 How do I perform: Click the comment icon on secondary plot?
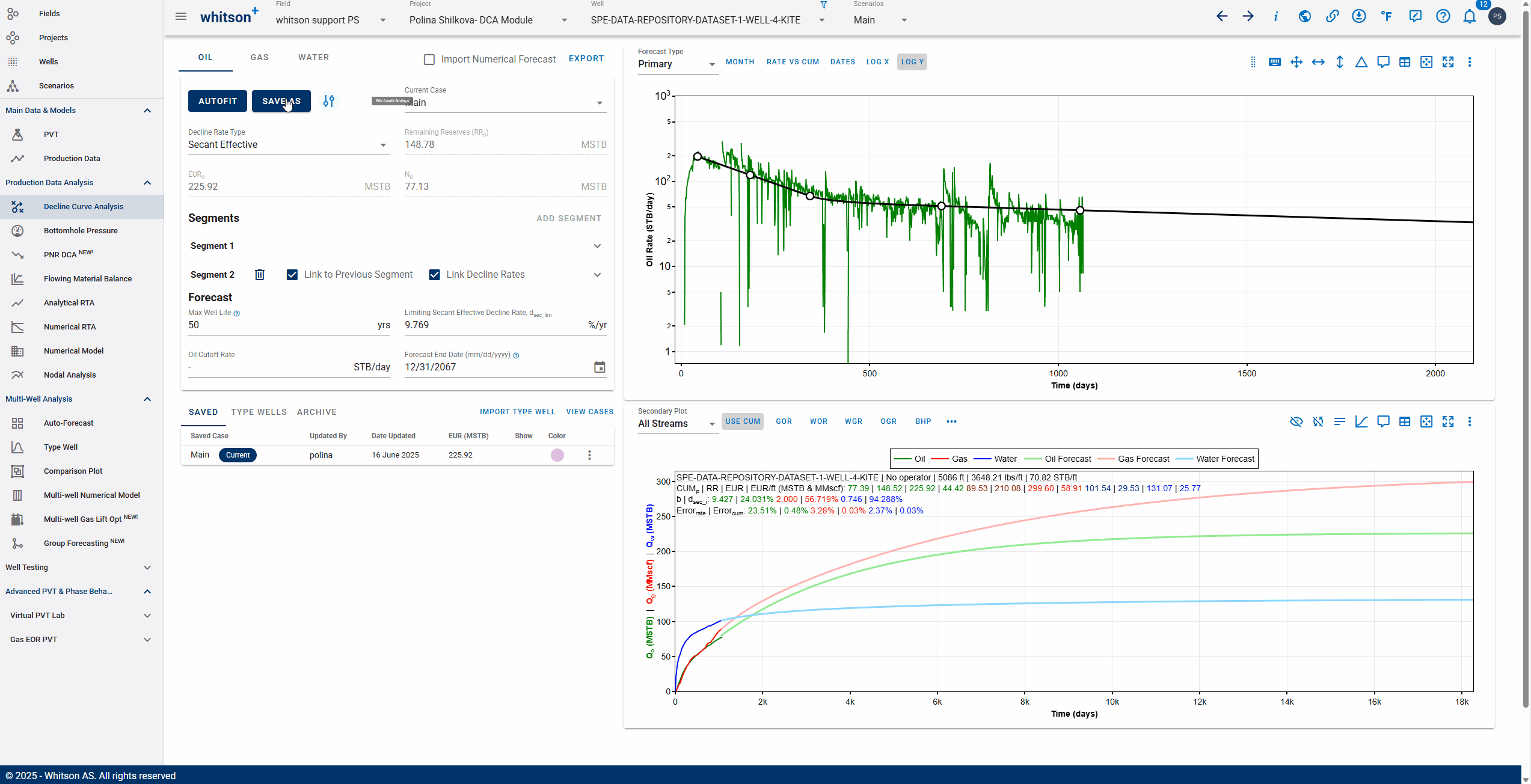[x=1383, y=421]
